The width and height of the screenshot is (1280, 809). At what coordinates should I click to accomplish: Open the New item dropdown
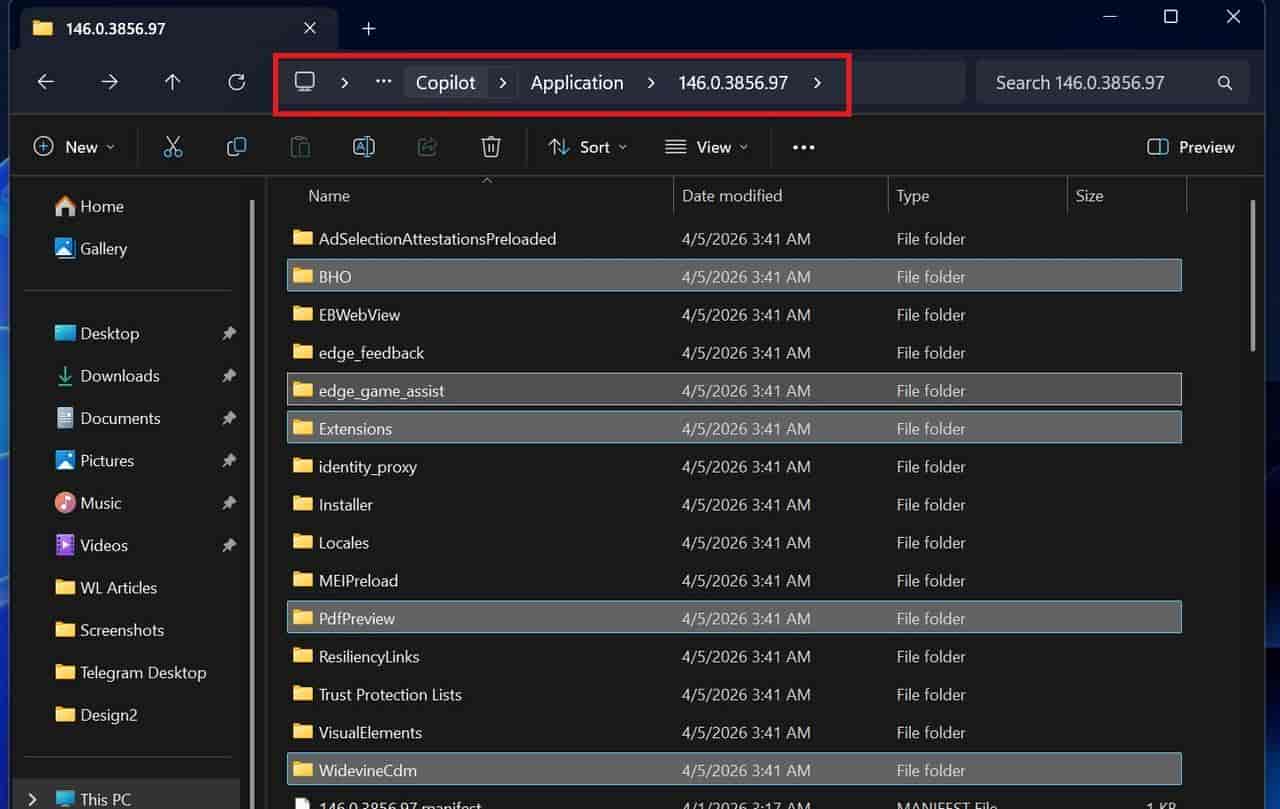(75, 147)
